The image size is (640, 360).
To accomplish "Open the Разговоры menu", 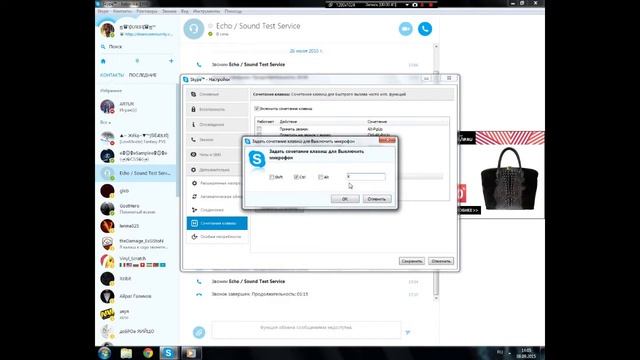I will (x=147, y=11).
